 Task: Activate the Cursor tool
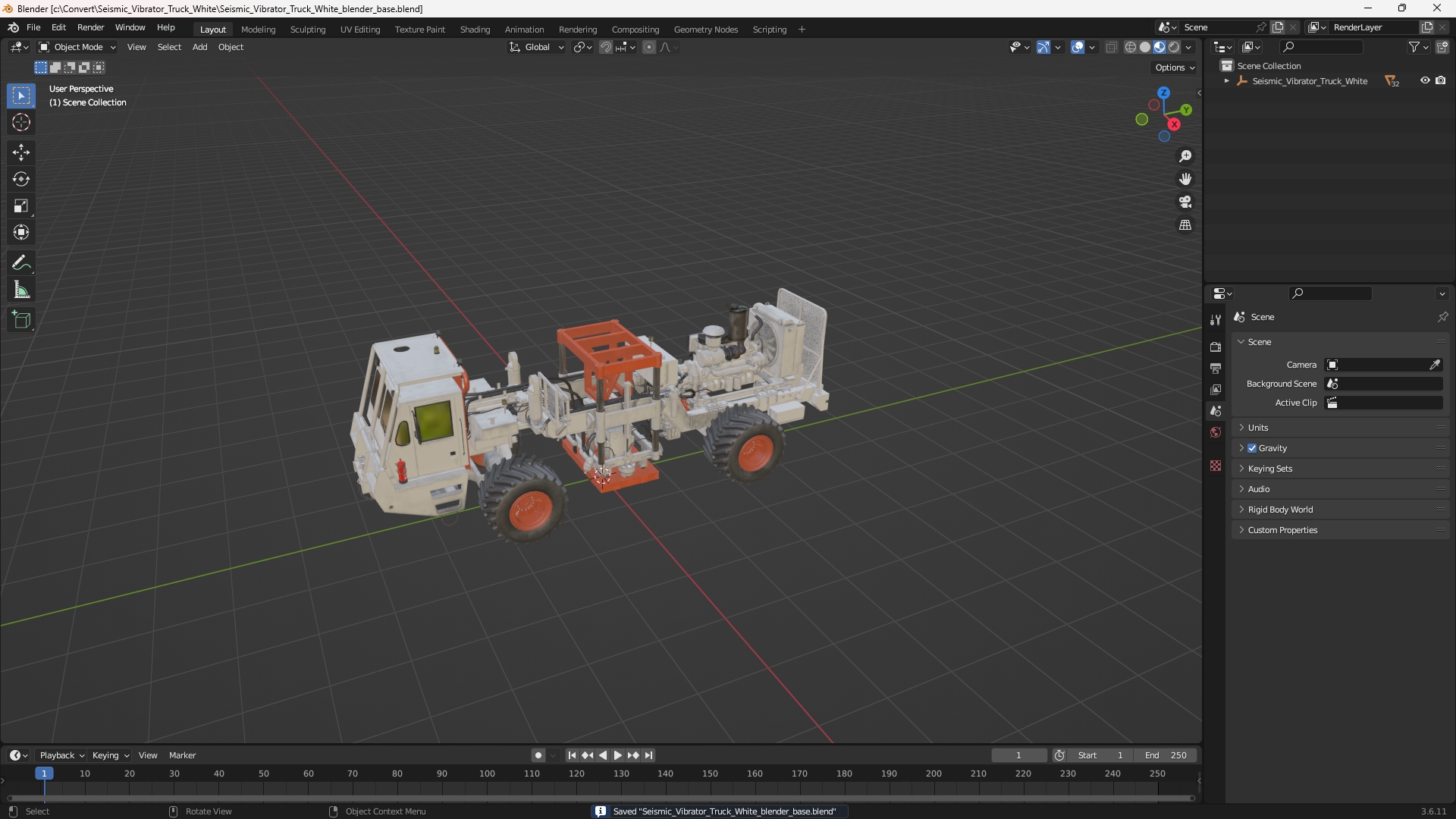21,123
